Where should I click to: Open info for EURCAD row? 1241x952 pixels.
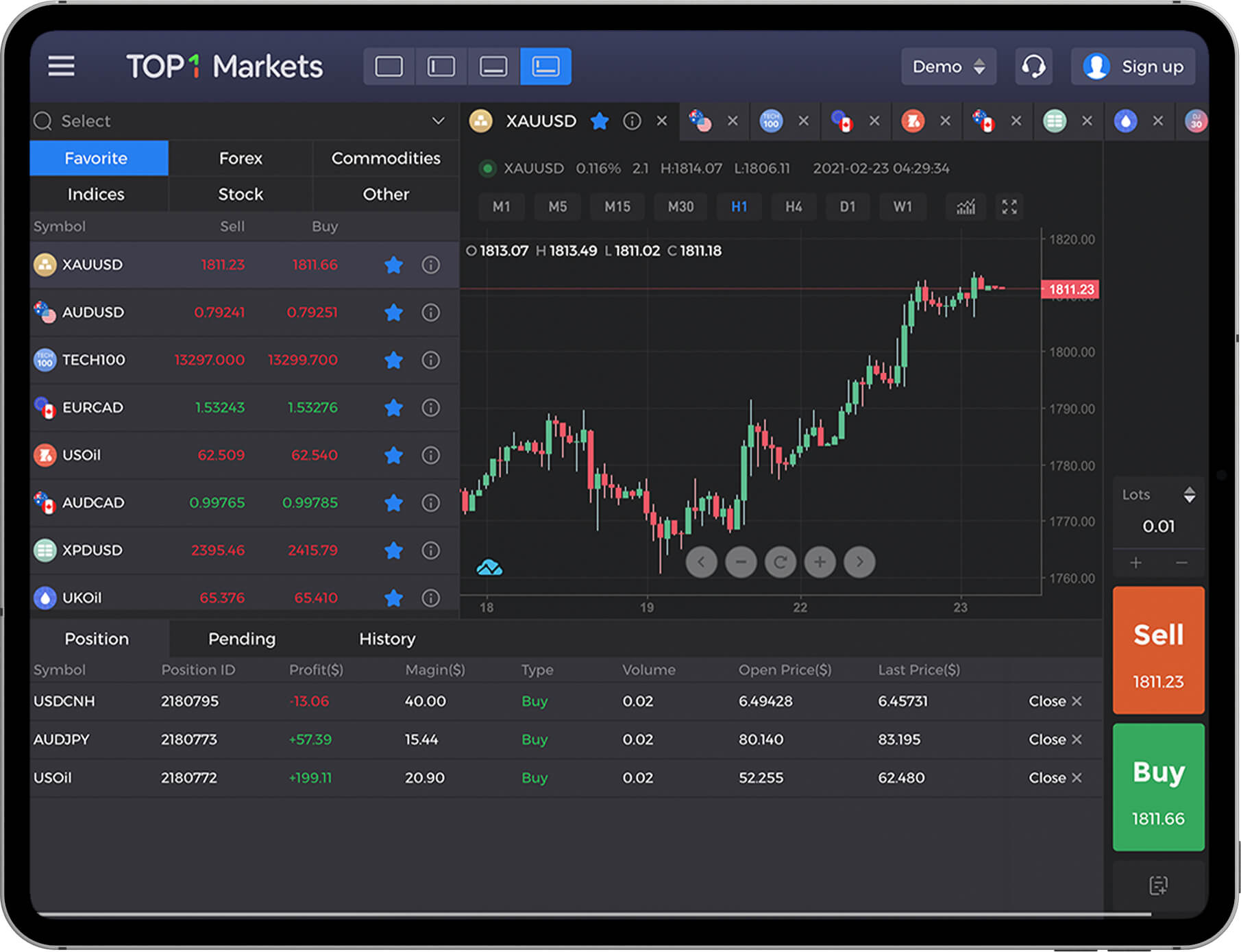(430, 408)
